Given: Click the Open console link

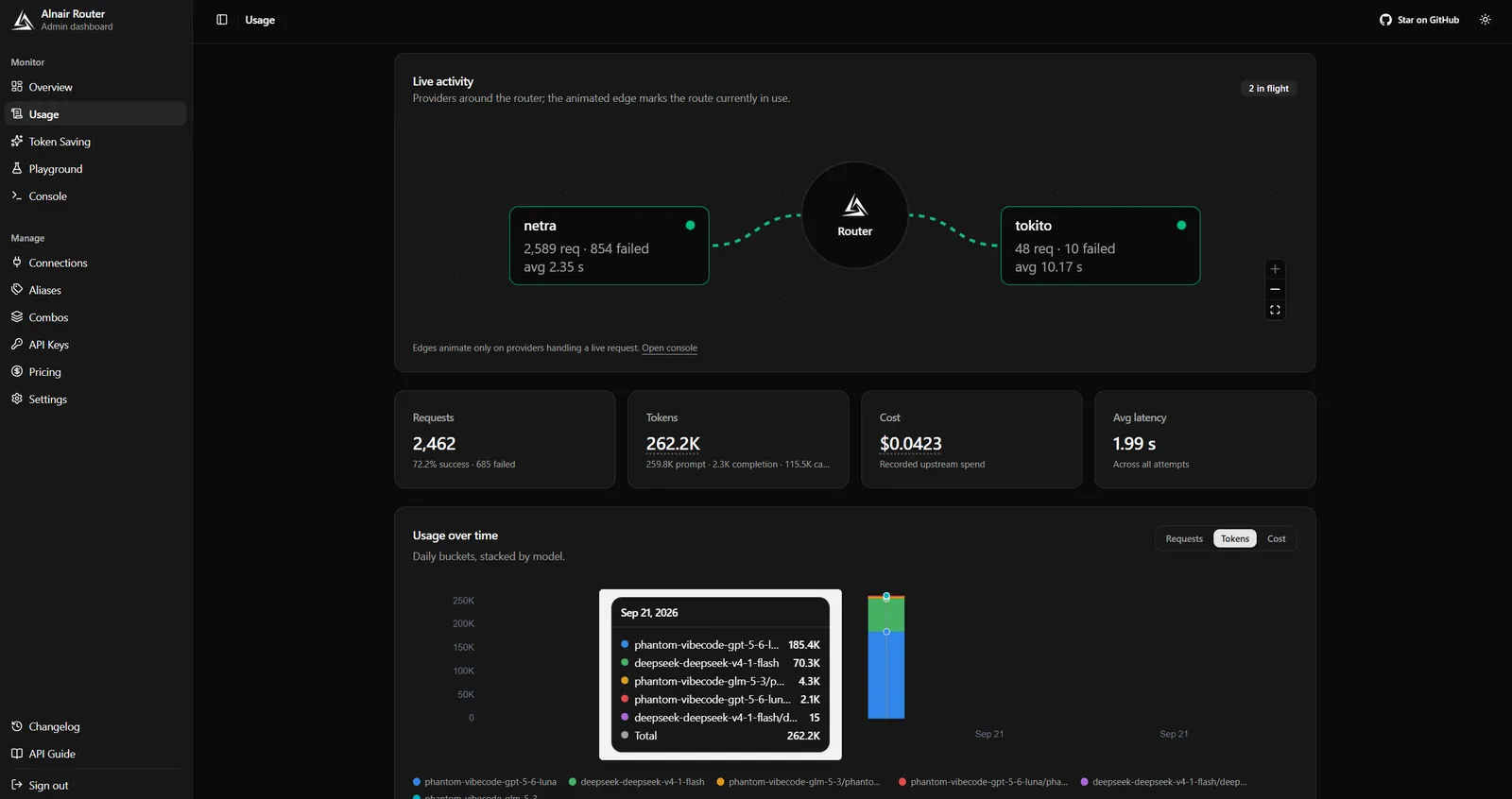Looking at the screenshot, I should pyautogui.click(x=669, y=348).
